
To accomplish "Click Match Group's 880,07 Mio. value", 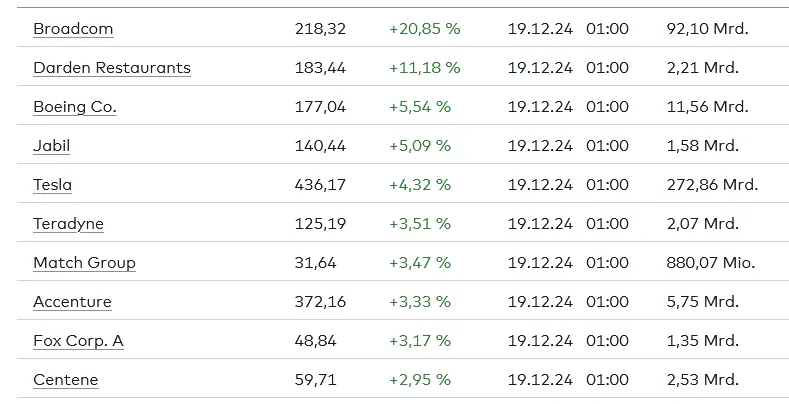I will tap(711, 263).
